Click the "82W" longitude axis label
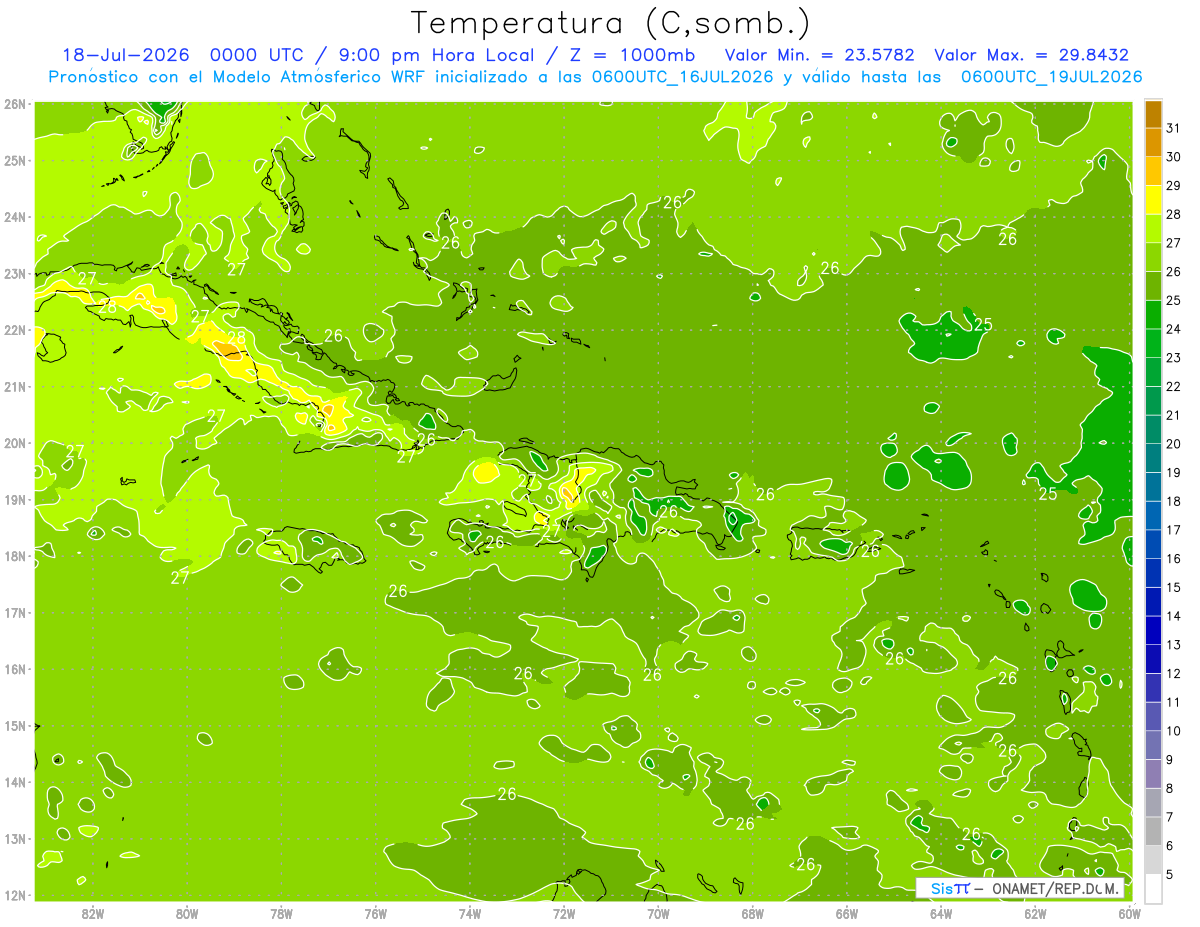 coord(93,913)
